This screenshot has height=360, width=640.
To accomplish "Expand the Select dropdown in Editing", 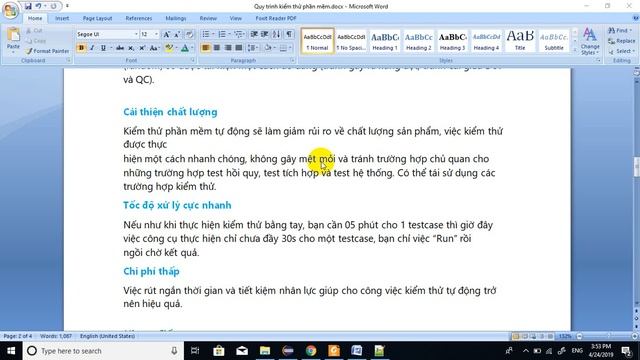I will coord(633,51).
